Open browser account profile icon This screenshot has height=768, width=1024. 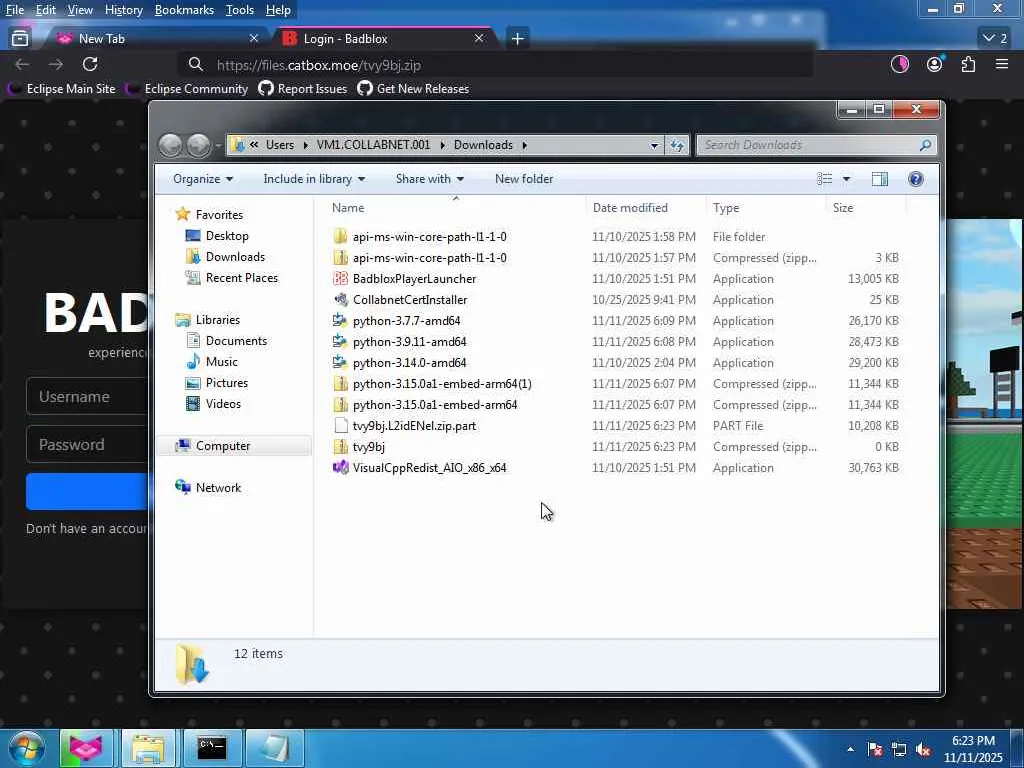935,64
